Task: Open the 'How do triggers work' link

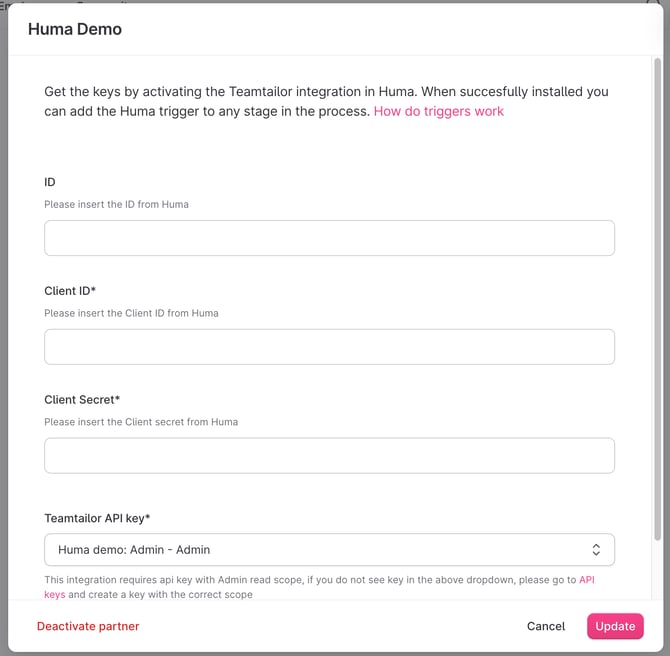Action: pyautogui.click(x=438, y=112)
